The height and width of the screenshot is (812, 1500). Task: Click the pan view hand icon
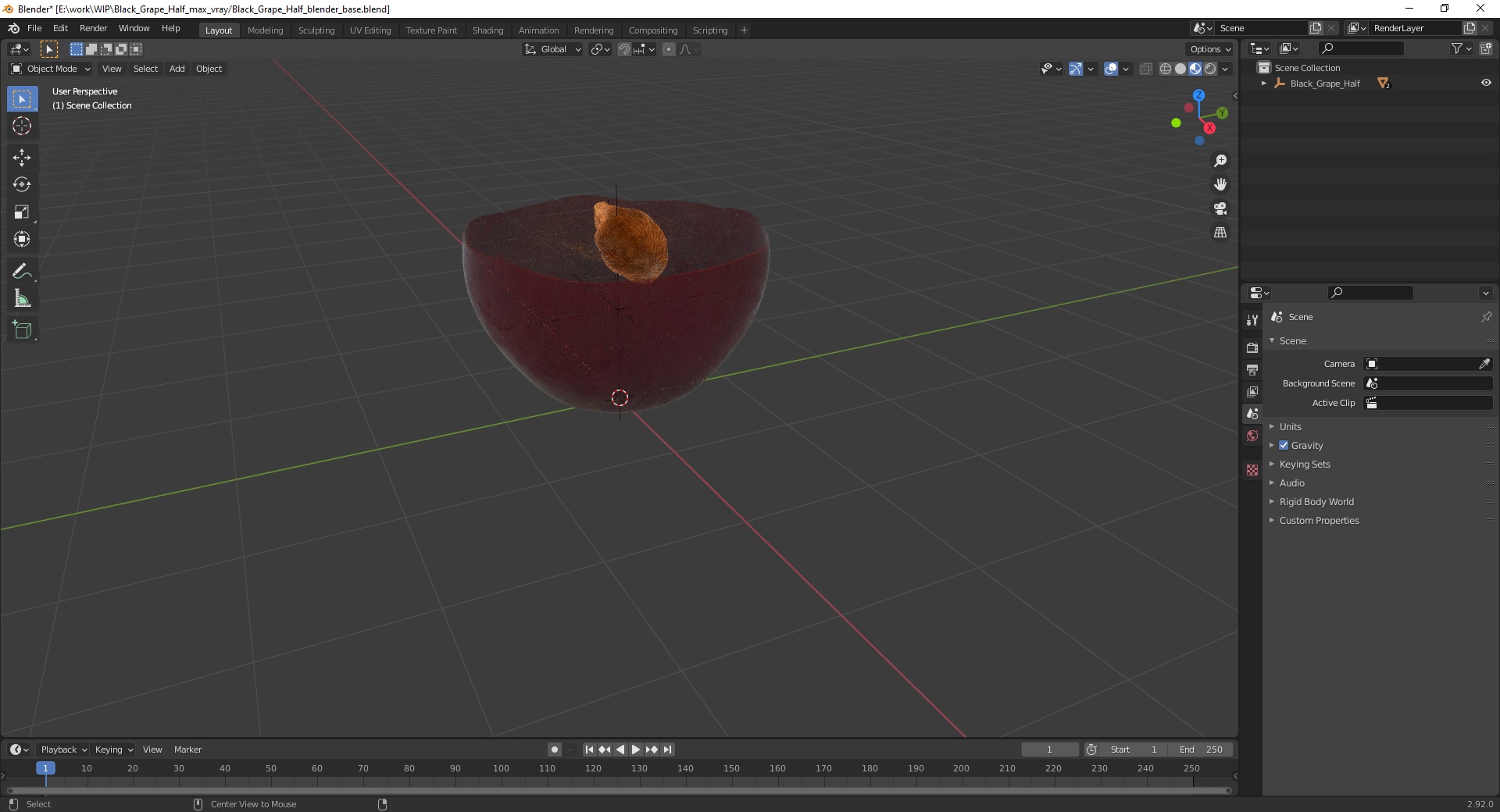tap(1220, 184)
